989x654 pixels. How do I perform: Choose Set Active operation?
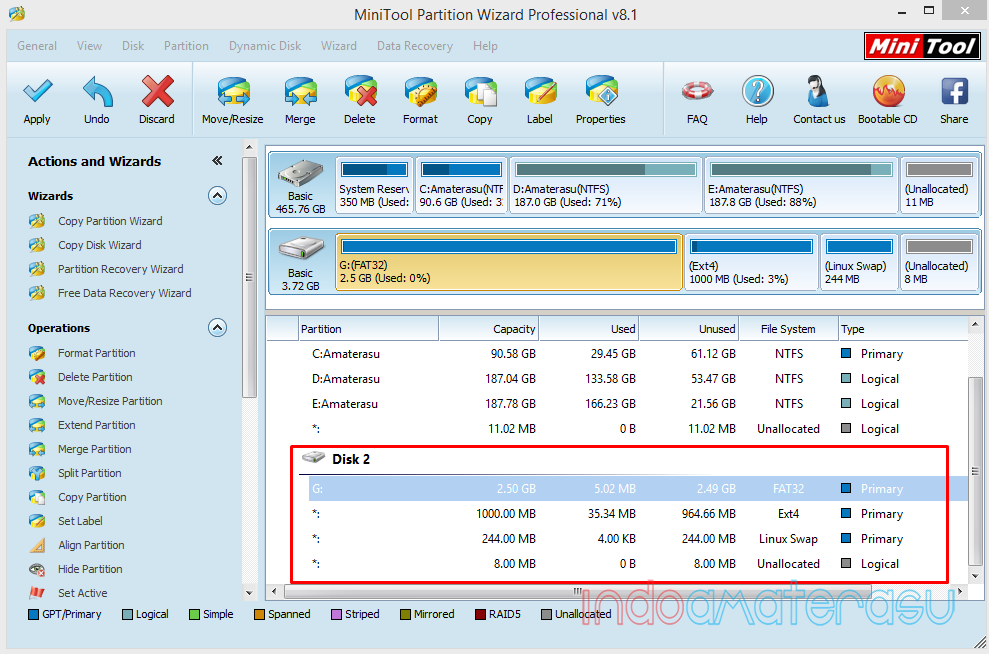(83, 593)
